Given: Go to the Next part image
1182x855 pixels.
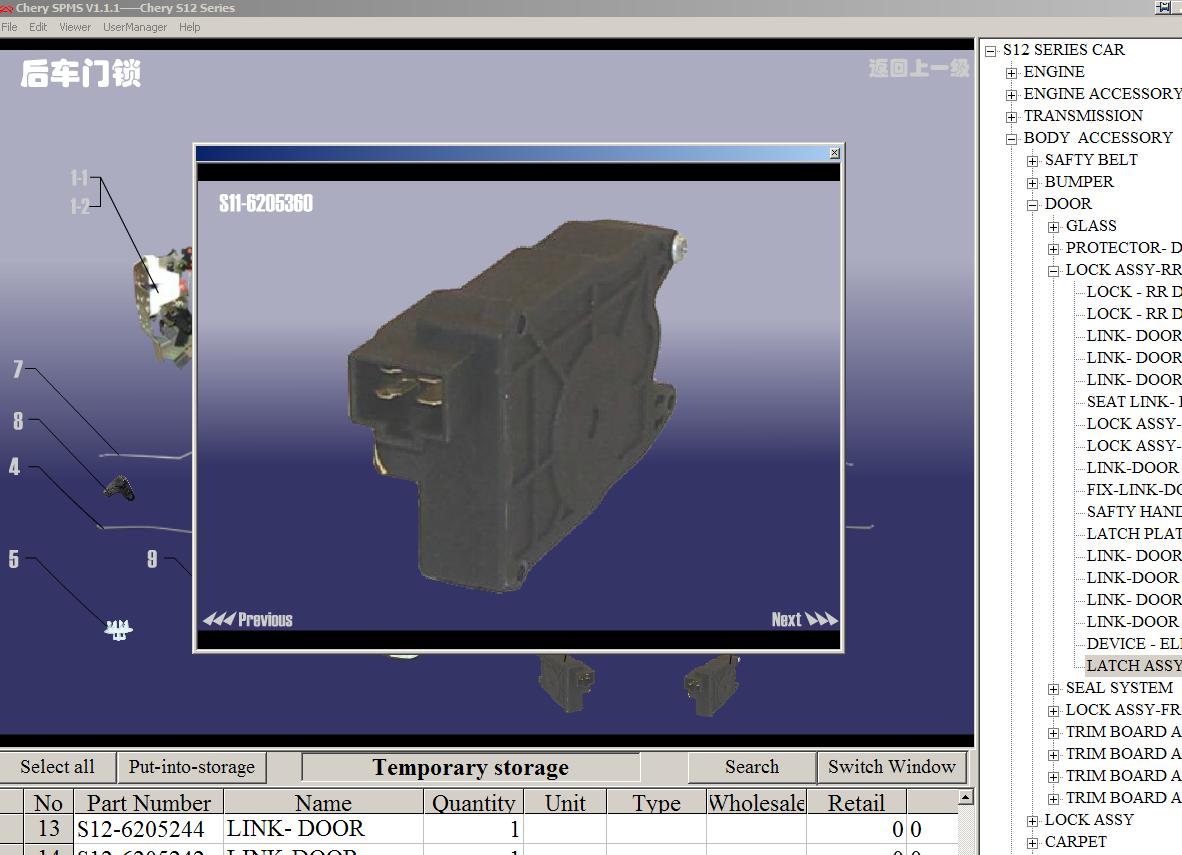Looking at the screenshot, I should pyautogui.click(x=804, y=620).
